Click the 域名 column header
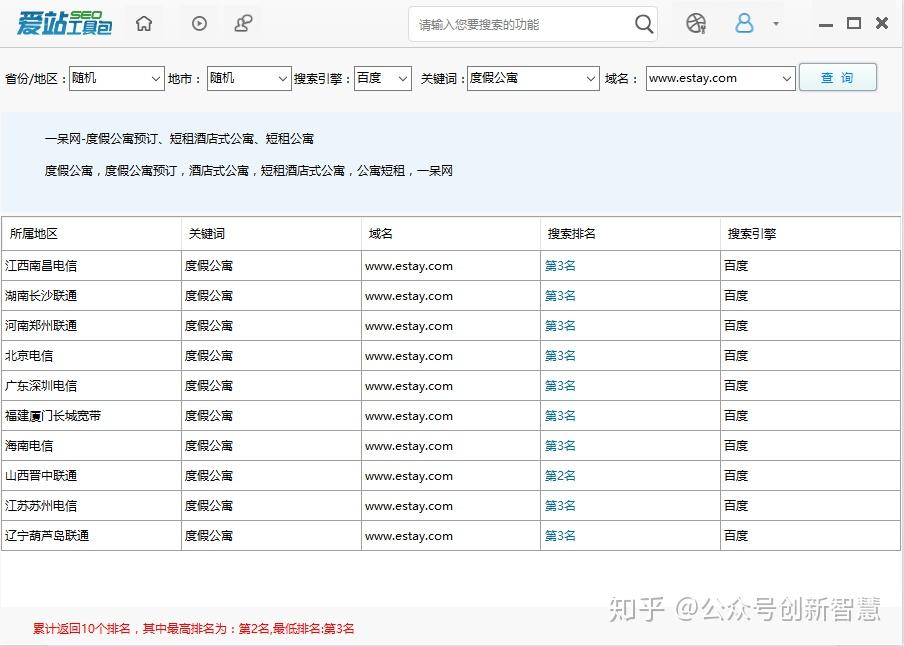The height and width of the screenshot is (646, 904). click(x=451, y=234)
